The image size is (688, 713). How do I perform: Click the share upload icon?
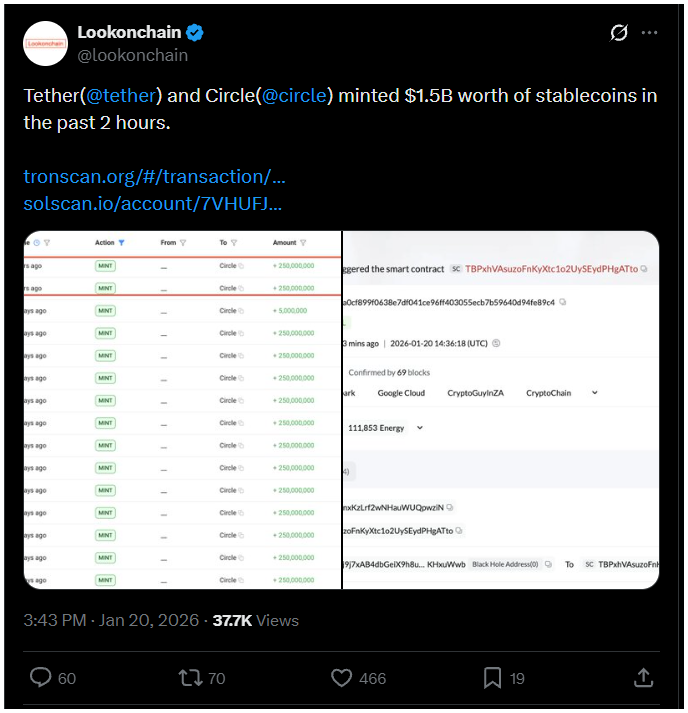[x=645, y=678]
